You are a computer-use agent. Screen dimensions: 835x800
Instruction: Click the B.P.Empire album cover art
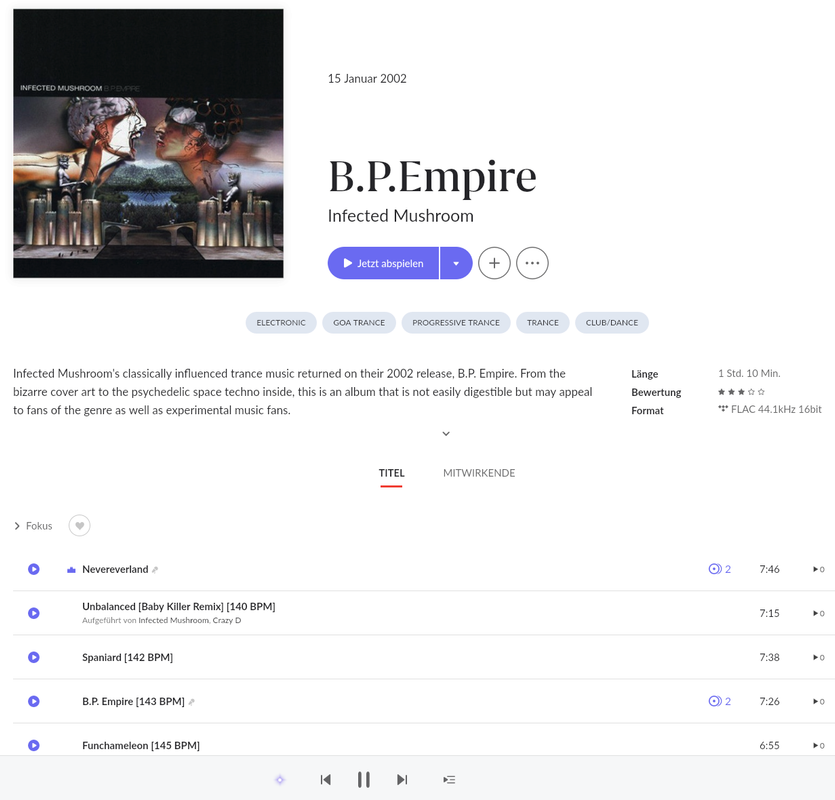(x=148, y=143)
